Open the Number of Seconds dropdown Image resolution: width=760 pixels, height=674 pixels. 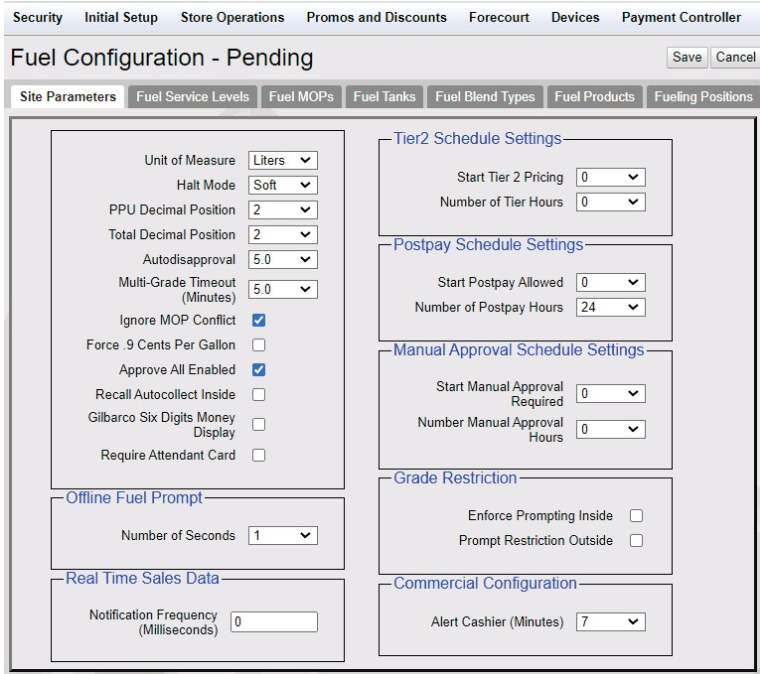click(x=283, y=535)
